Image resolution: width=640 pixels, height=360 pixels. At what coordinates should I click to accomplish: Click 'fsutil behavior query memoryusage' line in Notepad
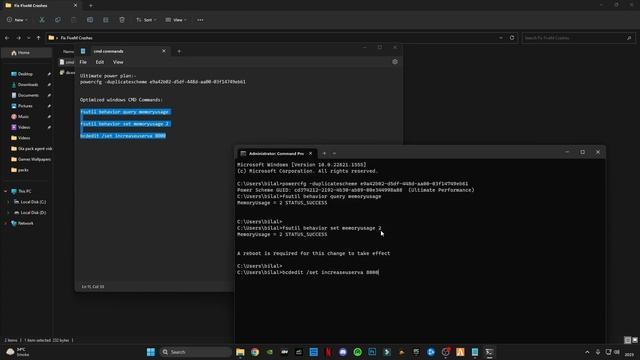pyautogui.click(x=124, y=112)
